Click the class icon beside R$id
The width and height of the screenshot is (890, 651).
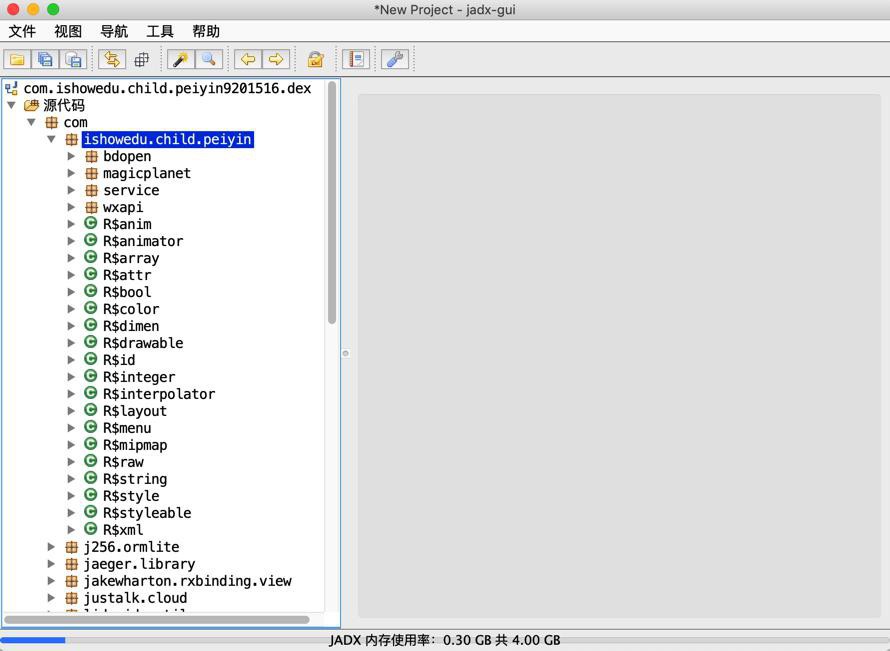click(91, 359)
